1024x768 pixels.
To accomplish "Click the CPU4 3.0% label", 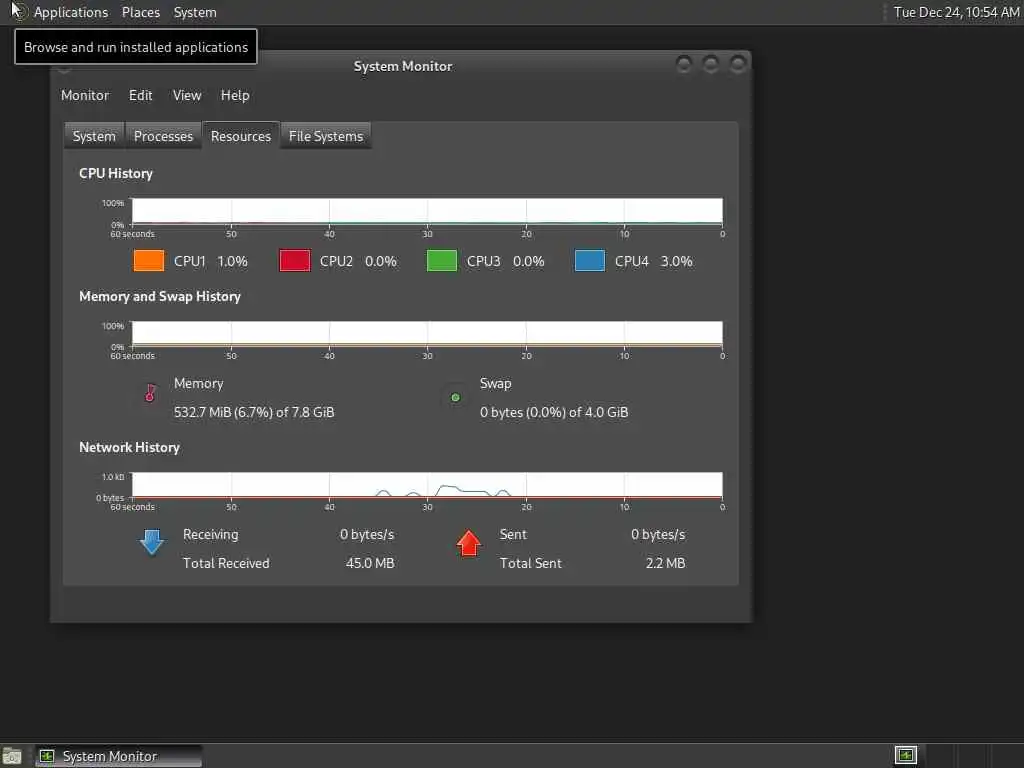I will coord(653,261).
